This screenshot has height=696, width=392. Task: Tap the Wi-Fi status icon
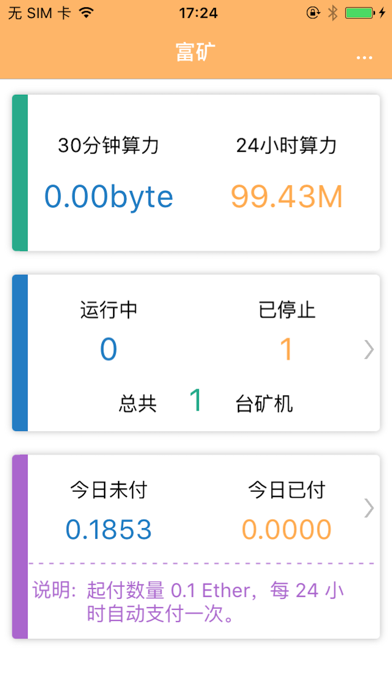coord(87,13)
